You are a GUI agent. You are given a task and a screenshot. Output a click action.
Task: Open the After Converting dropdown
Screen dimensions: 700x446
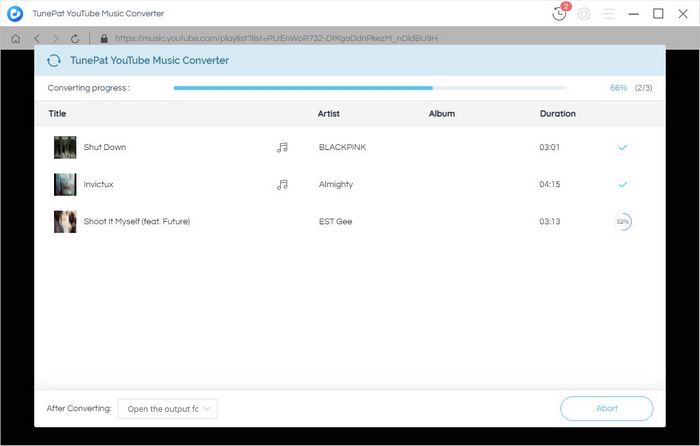coord(168,409)
